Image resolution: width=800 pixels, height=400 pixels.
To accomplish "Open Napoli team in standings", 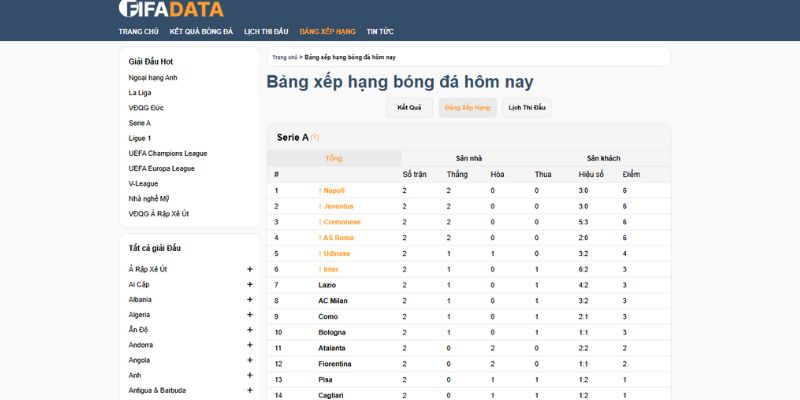I will point(334,190).
